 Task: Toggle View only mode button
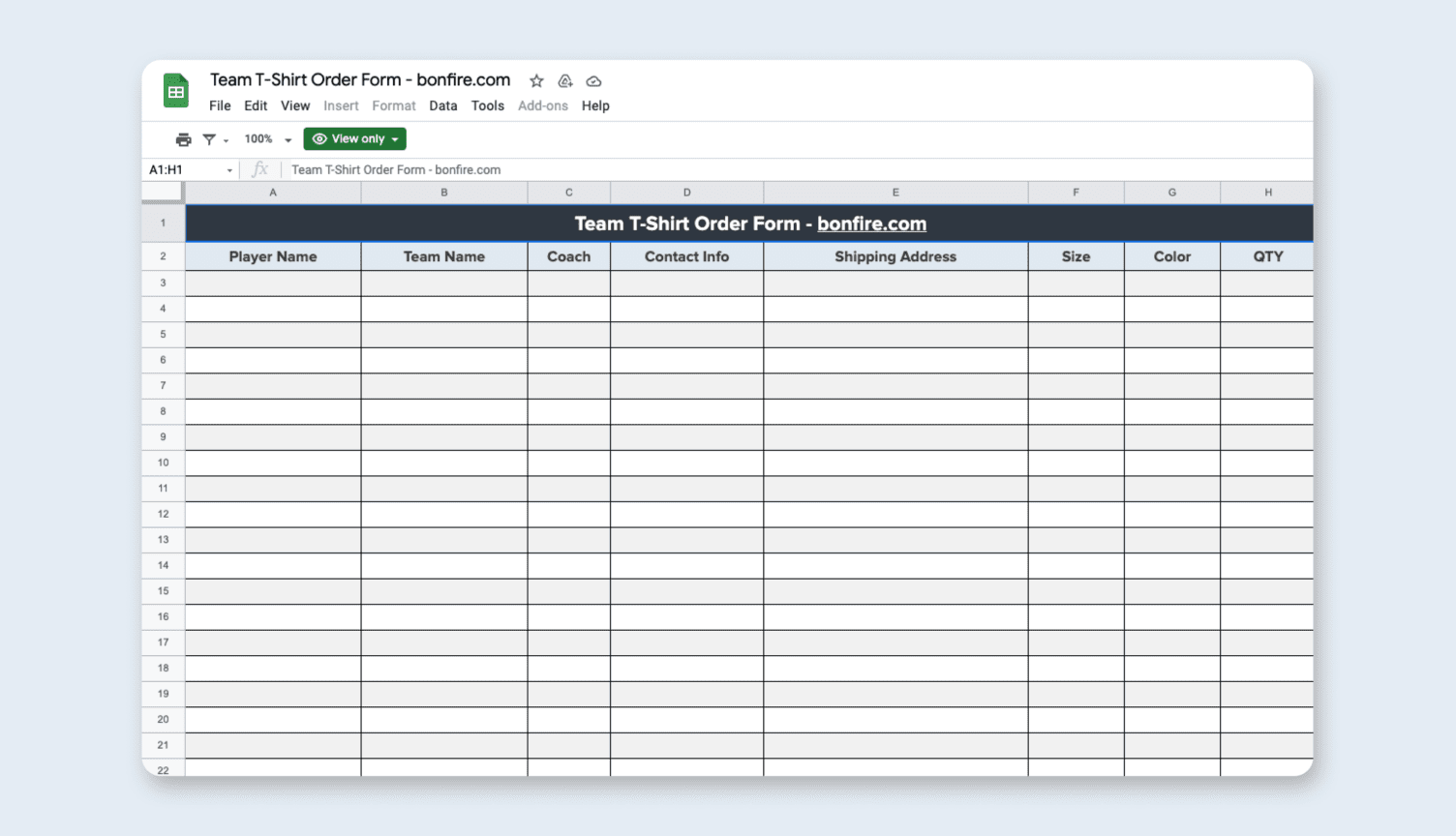(354, 138)
